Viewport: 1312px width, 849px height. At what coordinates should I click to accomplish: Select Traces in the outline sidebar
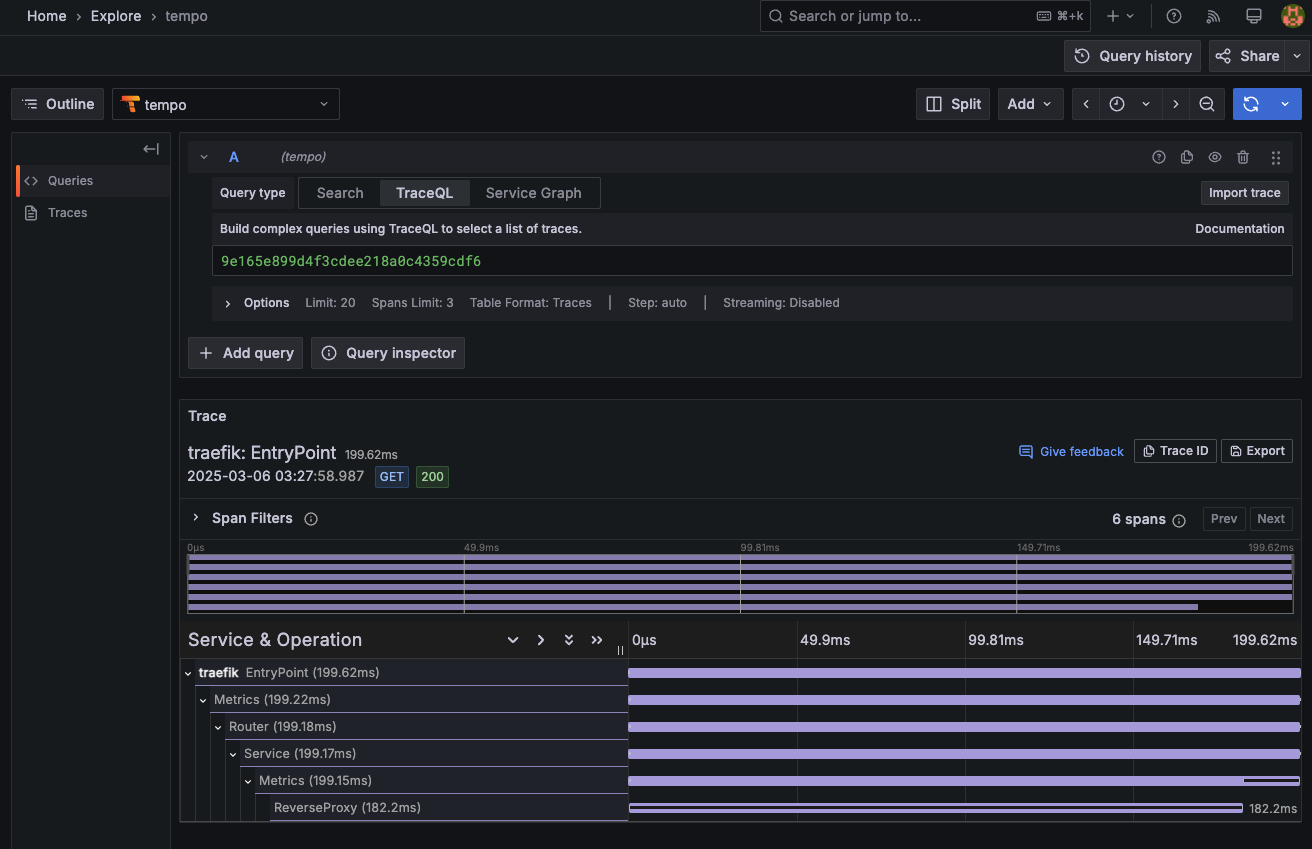click(x=93, y=213)
